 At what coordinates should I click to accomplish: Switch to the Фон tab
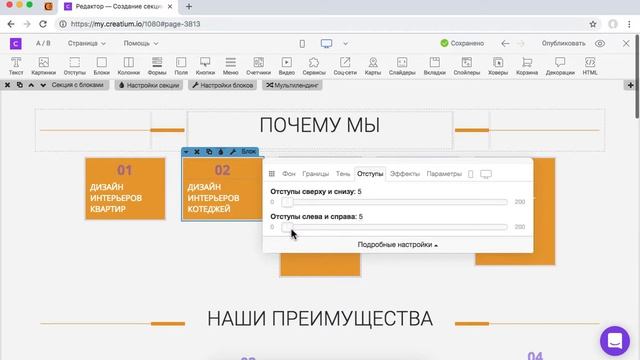289,174
